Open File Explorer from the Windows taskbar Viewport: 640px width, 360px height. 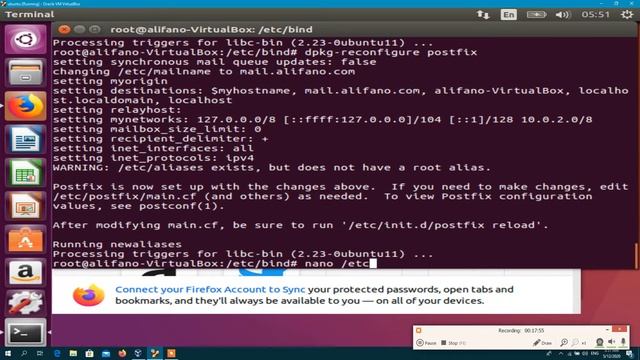click(x=73, y=353)
